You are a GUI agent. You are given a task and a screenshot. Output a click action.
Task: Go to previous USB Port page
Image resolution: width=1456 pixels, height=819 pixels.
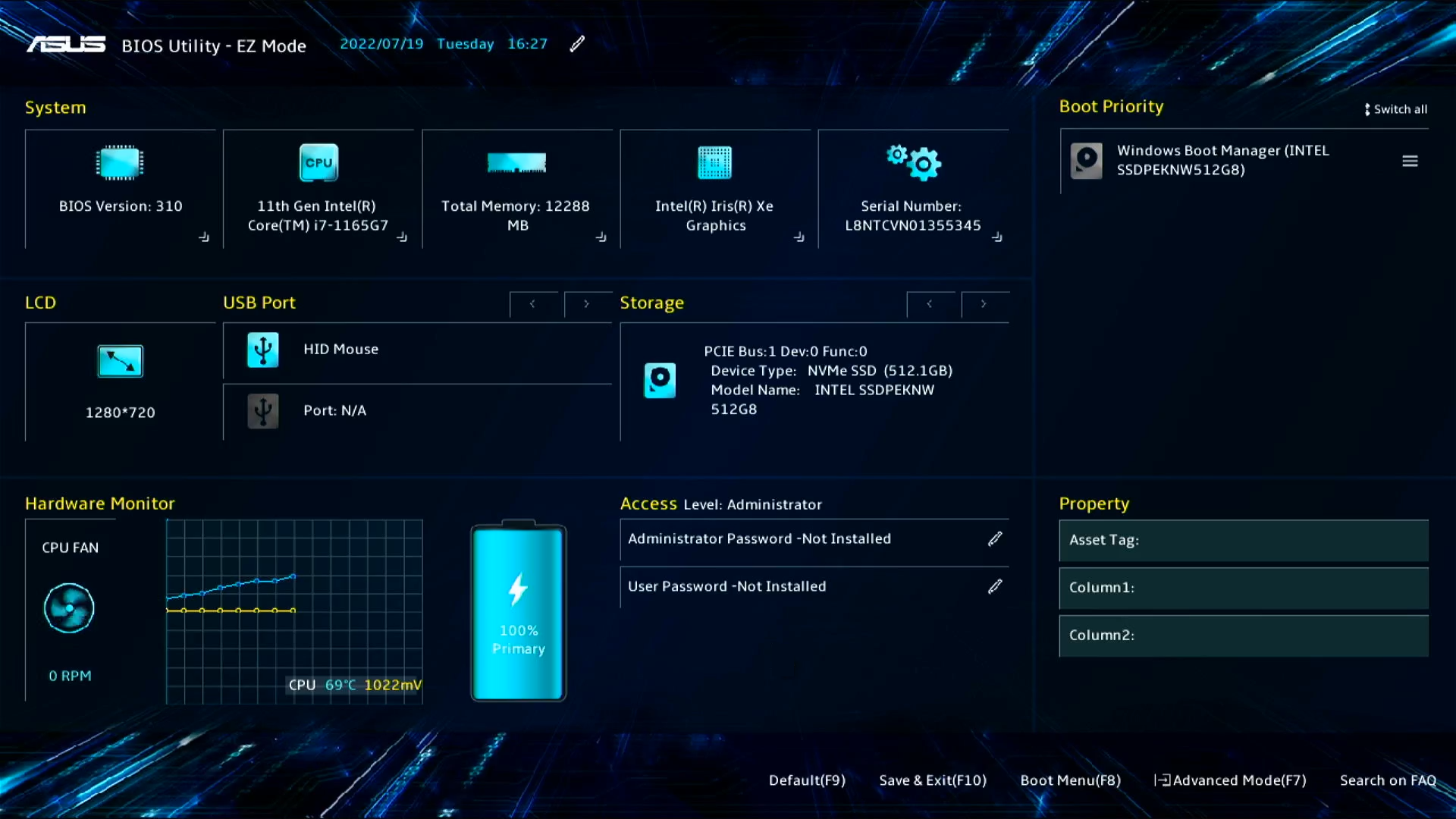pyautogui.click(x=534, y=304)
